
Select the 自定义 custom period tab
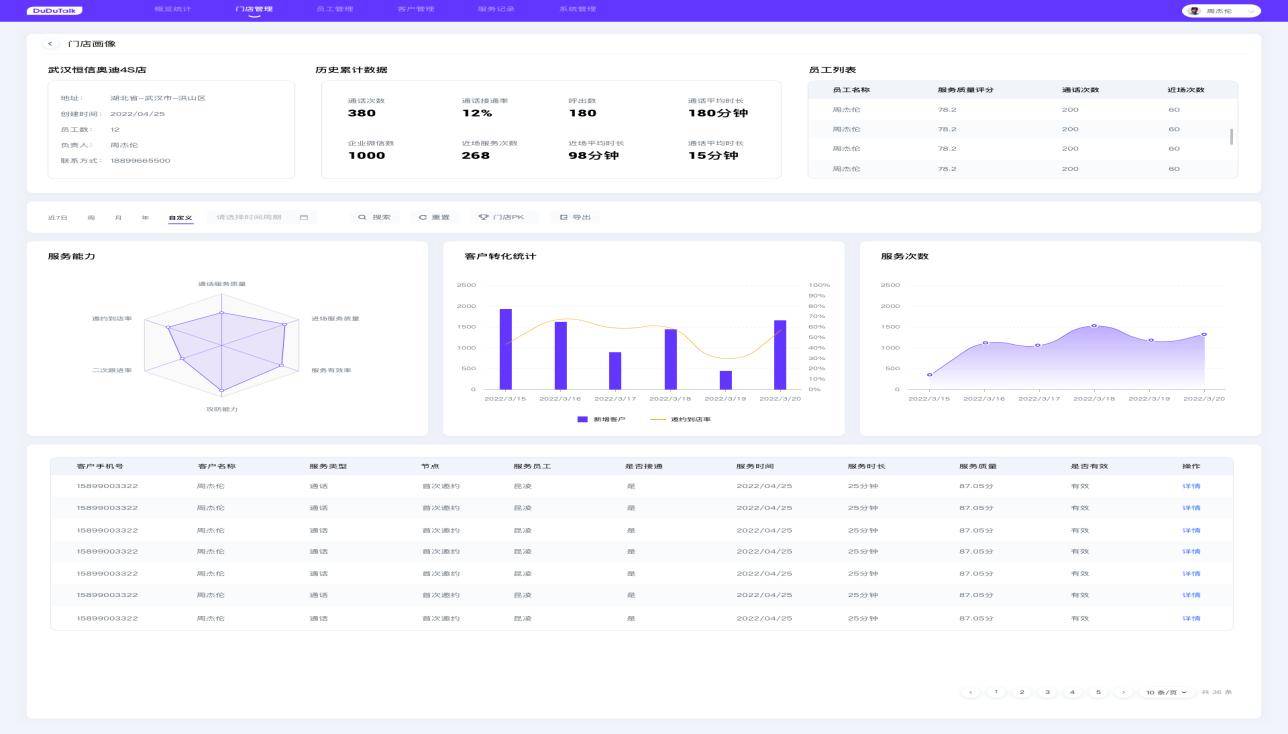point(180,217)
